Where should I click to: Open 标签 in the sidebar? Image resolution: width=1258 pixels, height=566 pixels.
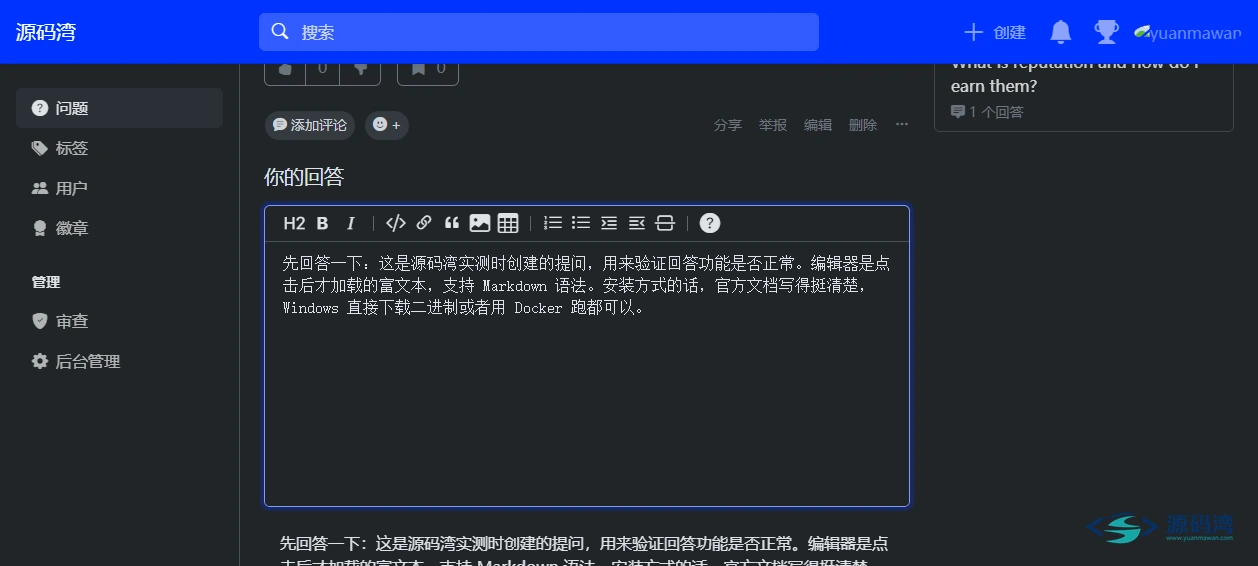click(119, 148)
